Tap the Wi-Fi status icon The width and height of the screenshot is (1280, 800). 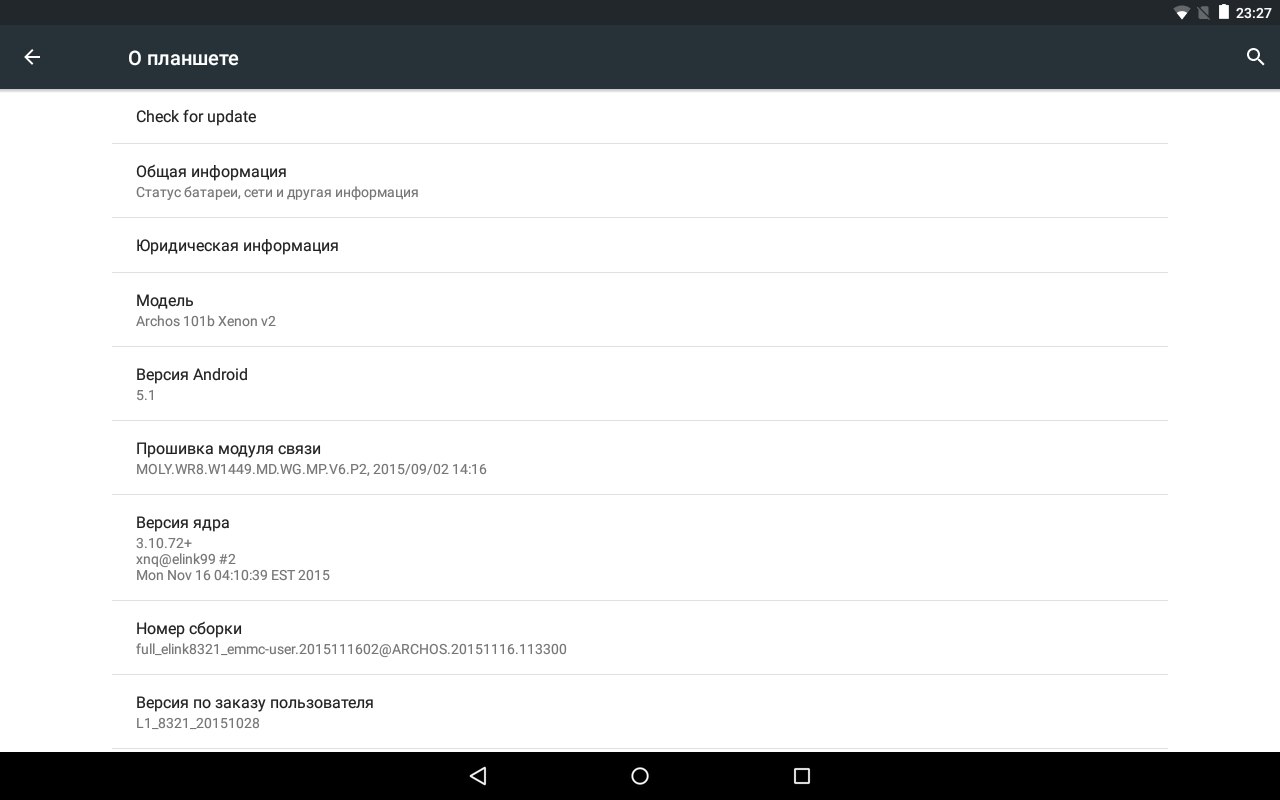pyautogui.click(x=1182, y=13)
